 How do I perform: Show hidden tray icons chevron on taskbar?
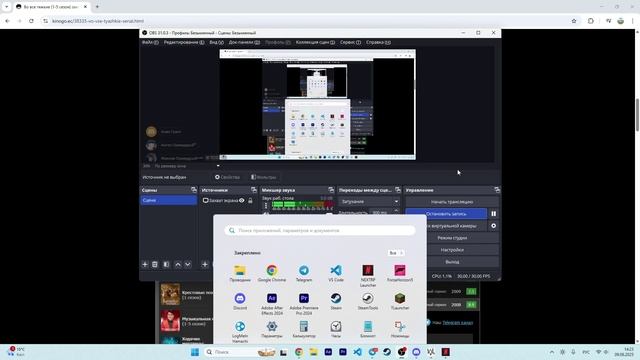pos(552,352)
